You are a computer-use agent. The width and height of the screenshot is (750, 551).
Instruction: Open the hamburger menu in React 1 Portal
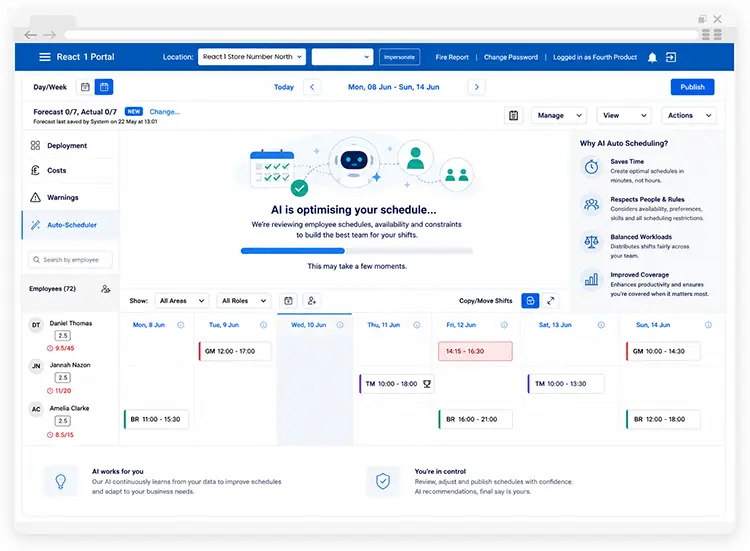(x=45, y=57)
